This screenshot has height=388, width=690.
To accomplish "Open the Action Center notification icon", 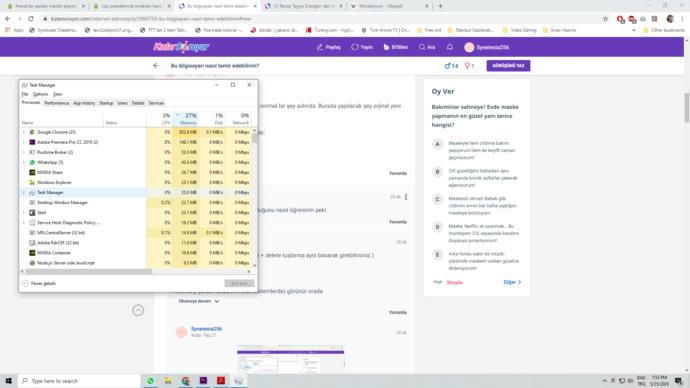I will click(x=679, y=381).
